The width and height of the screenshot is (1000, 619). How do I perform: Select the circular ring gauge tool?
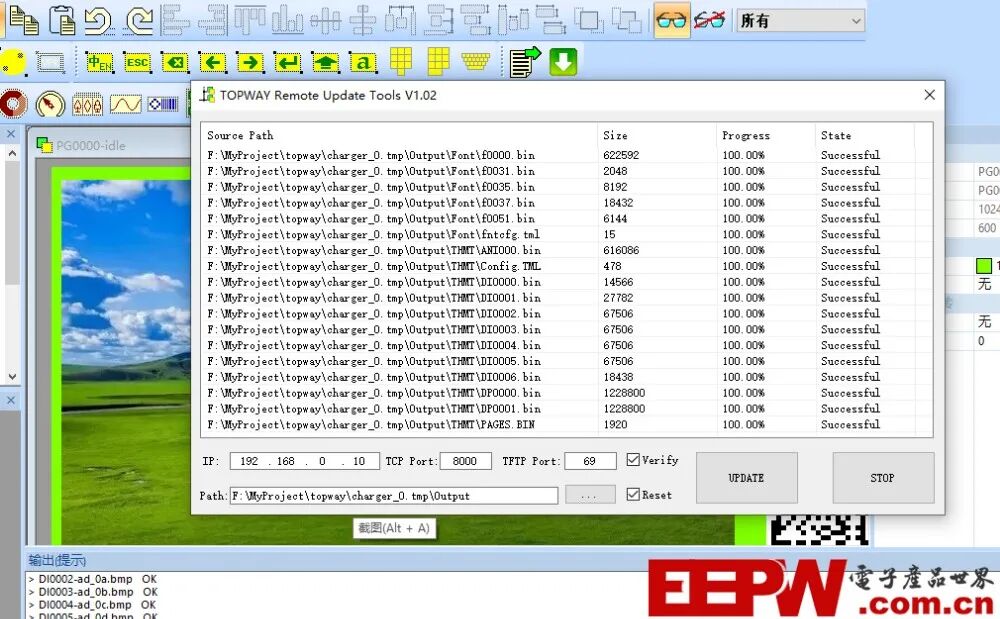13,103
